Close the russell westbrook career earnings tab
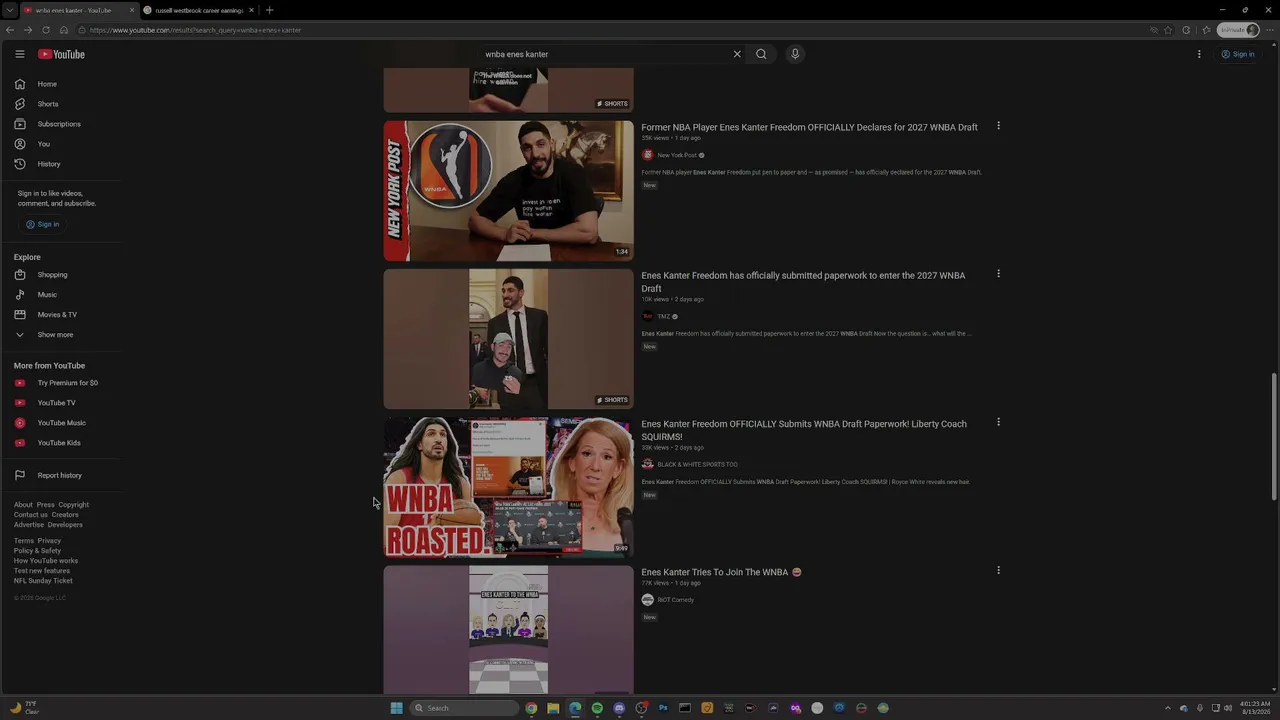The image size is (1280, 720). 252,10
